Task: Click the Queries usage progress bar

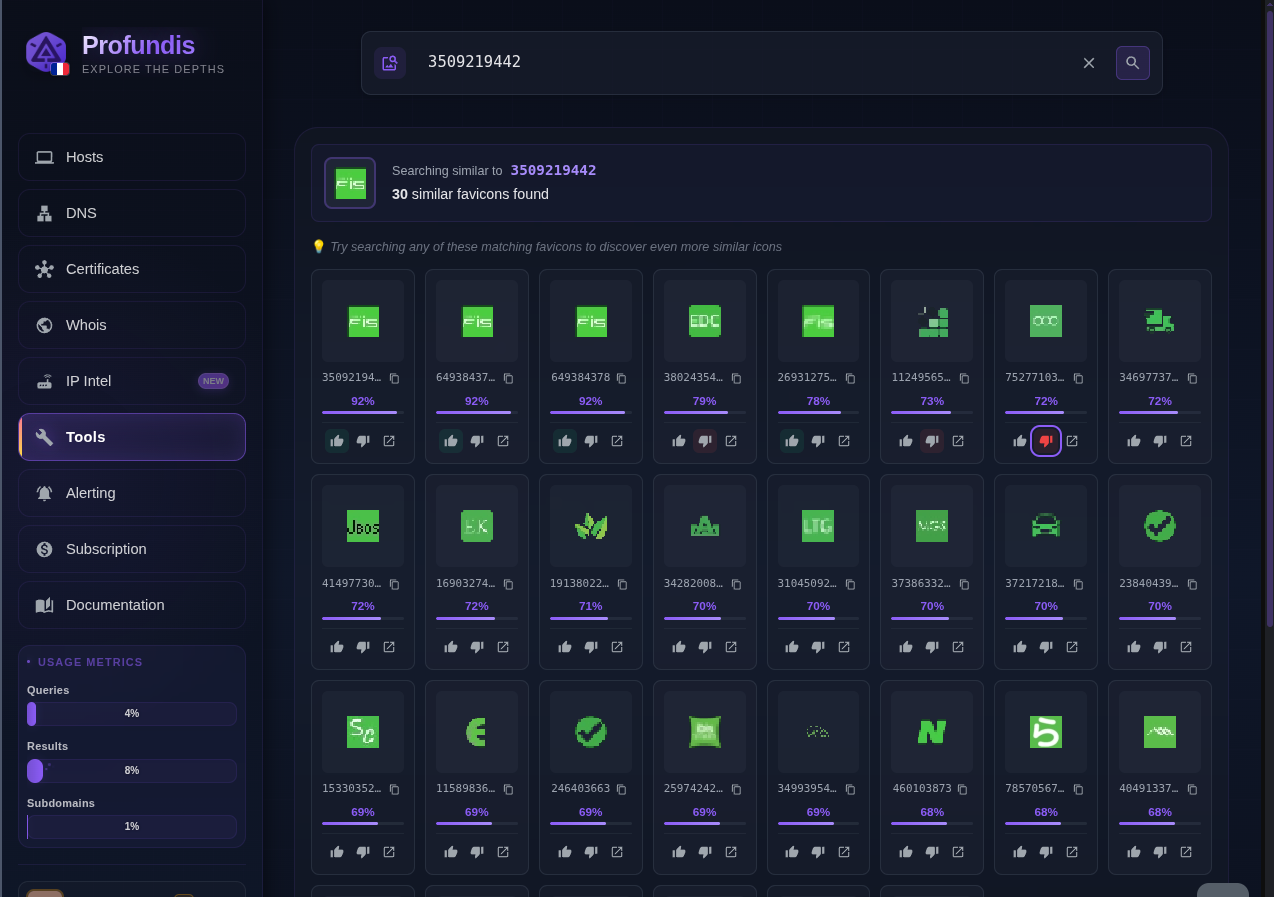Action: coord(132,714)
